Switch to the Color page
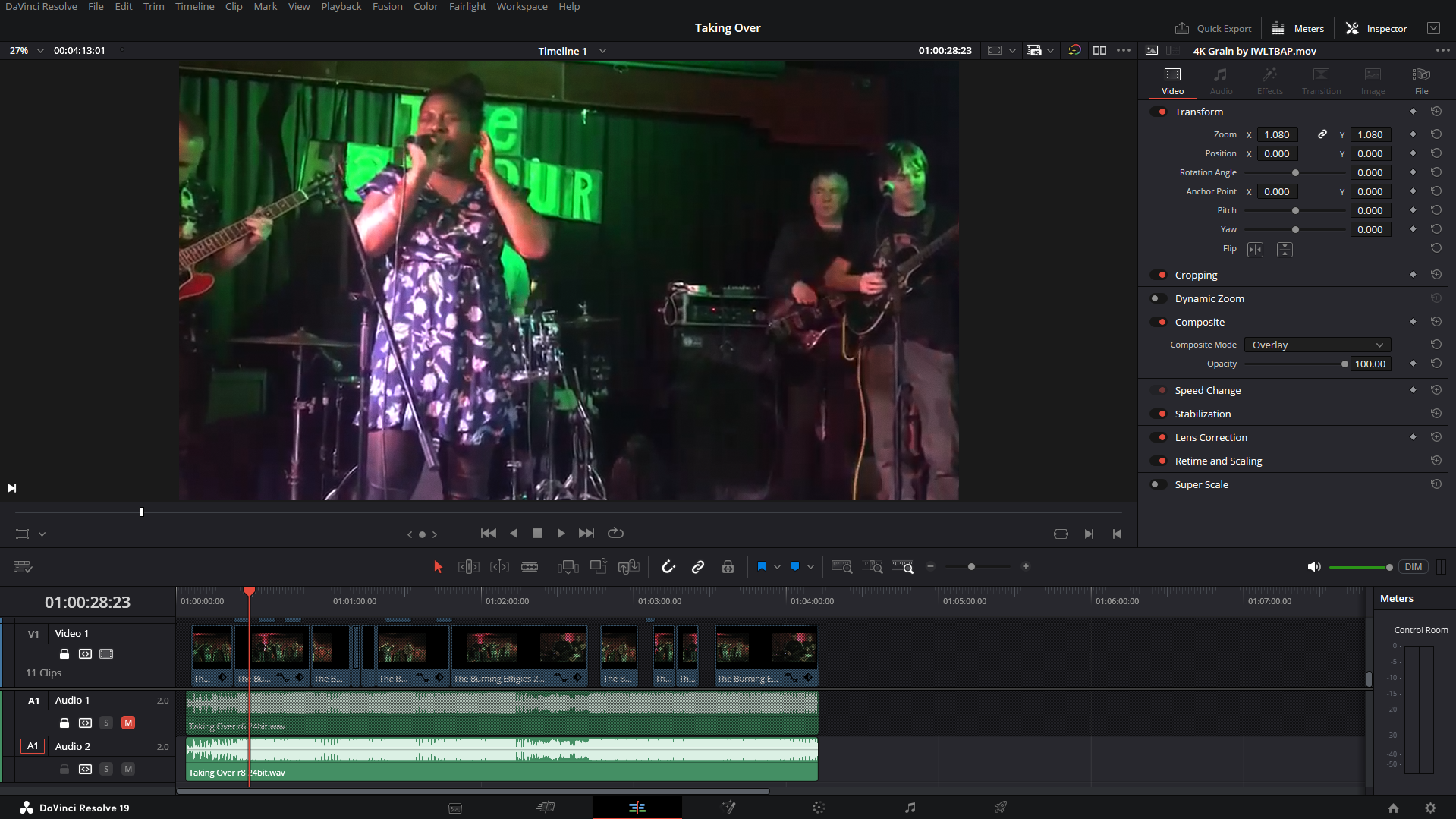 (818, 807)
